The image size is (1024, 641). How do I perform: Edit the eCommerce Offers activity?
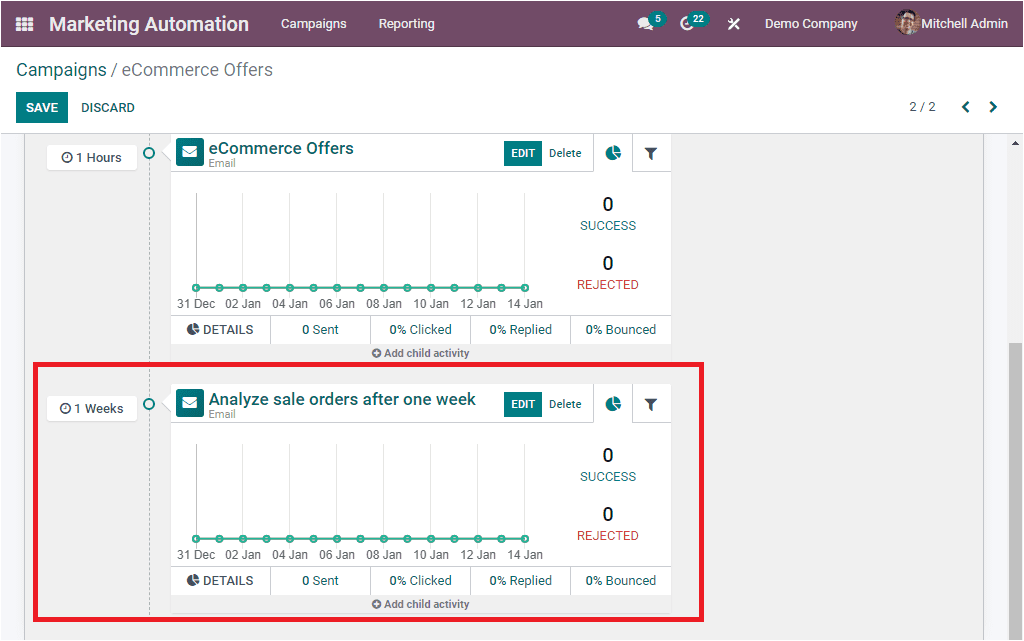coord(522,153)
